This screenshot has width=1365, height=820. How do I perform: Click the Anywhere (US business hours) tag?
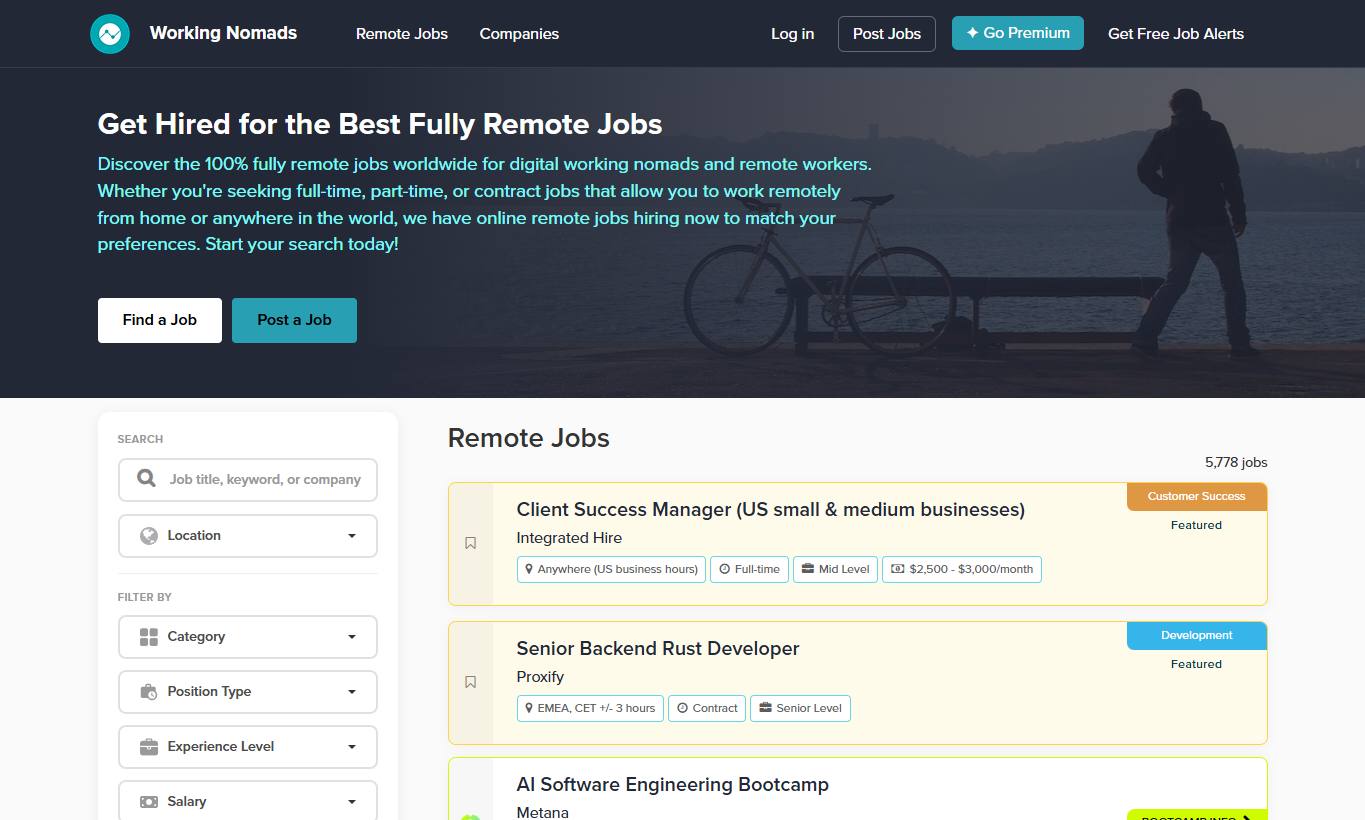(611, 569)
